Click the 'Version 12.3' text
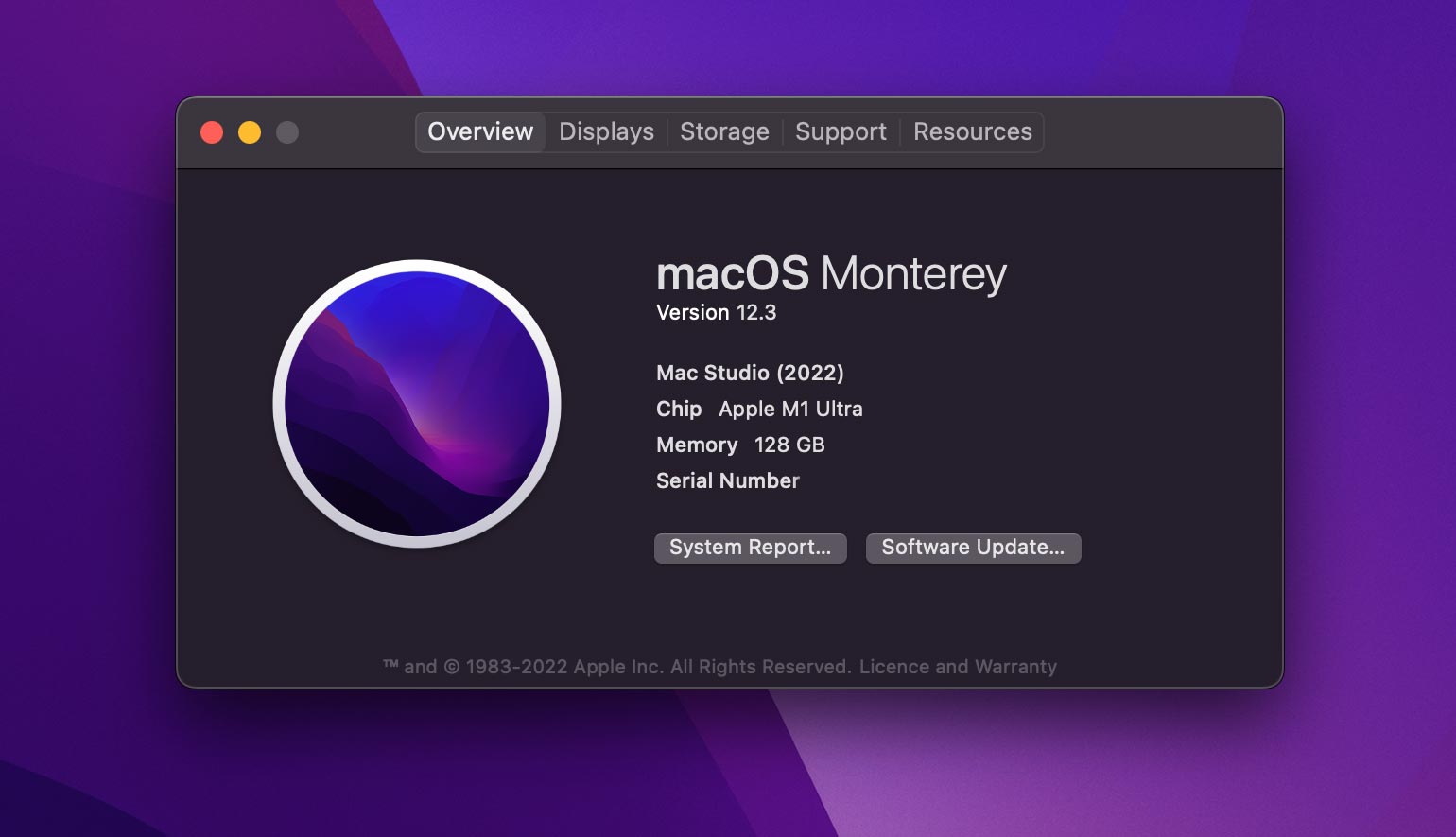 716,313
